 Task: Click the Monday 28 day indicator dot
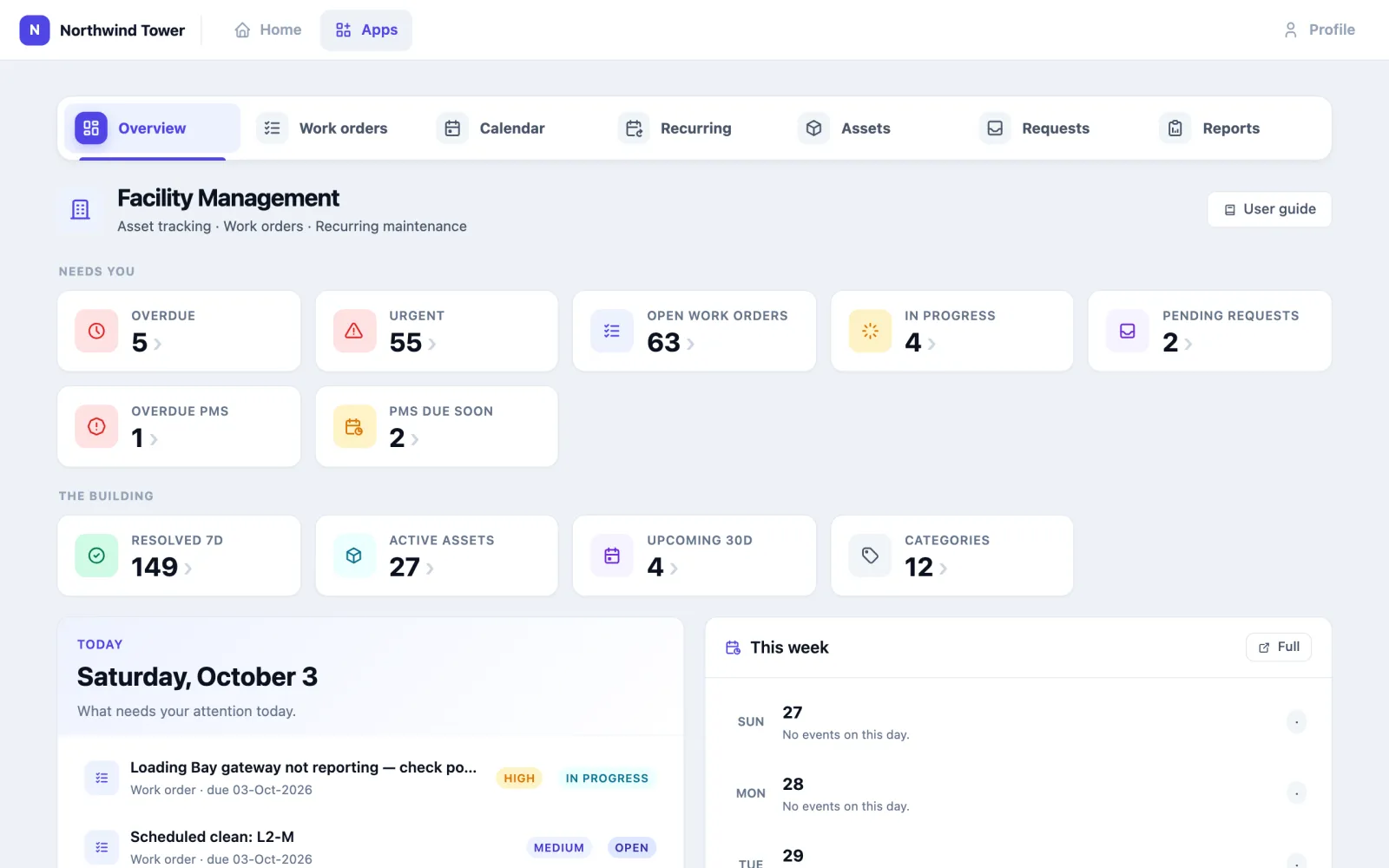[1296, 793]
